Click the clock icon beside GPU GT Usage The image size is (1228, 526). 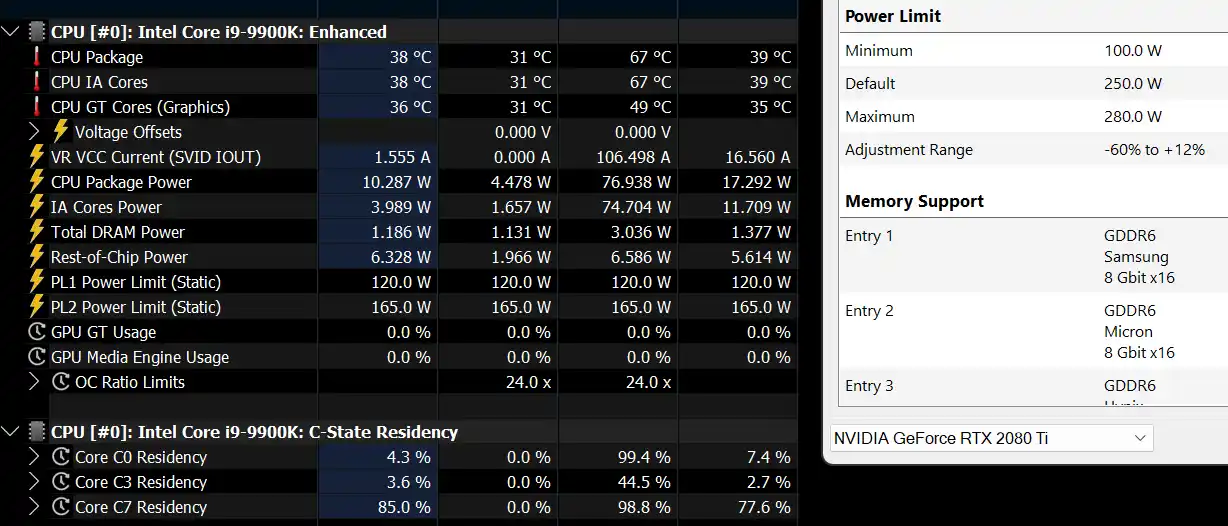pos(37,332)
